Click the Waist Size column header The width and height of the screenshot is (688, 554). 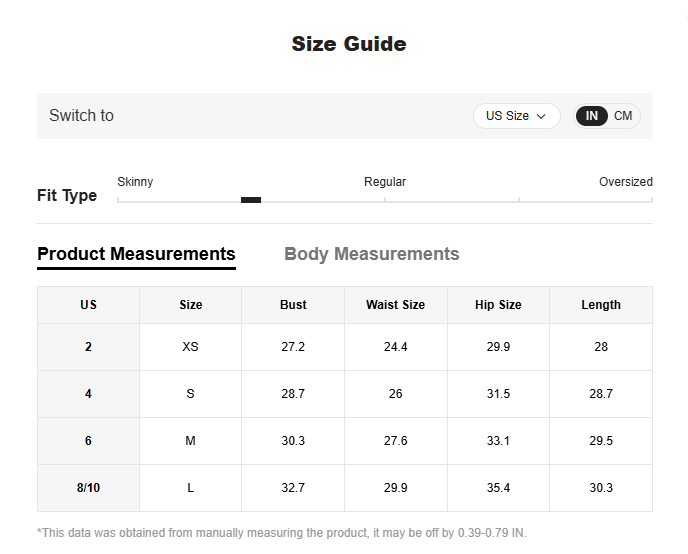click(396, 305)
